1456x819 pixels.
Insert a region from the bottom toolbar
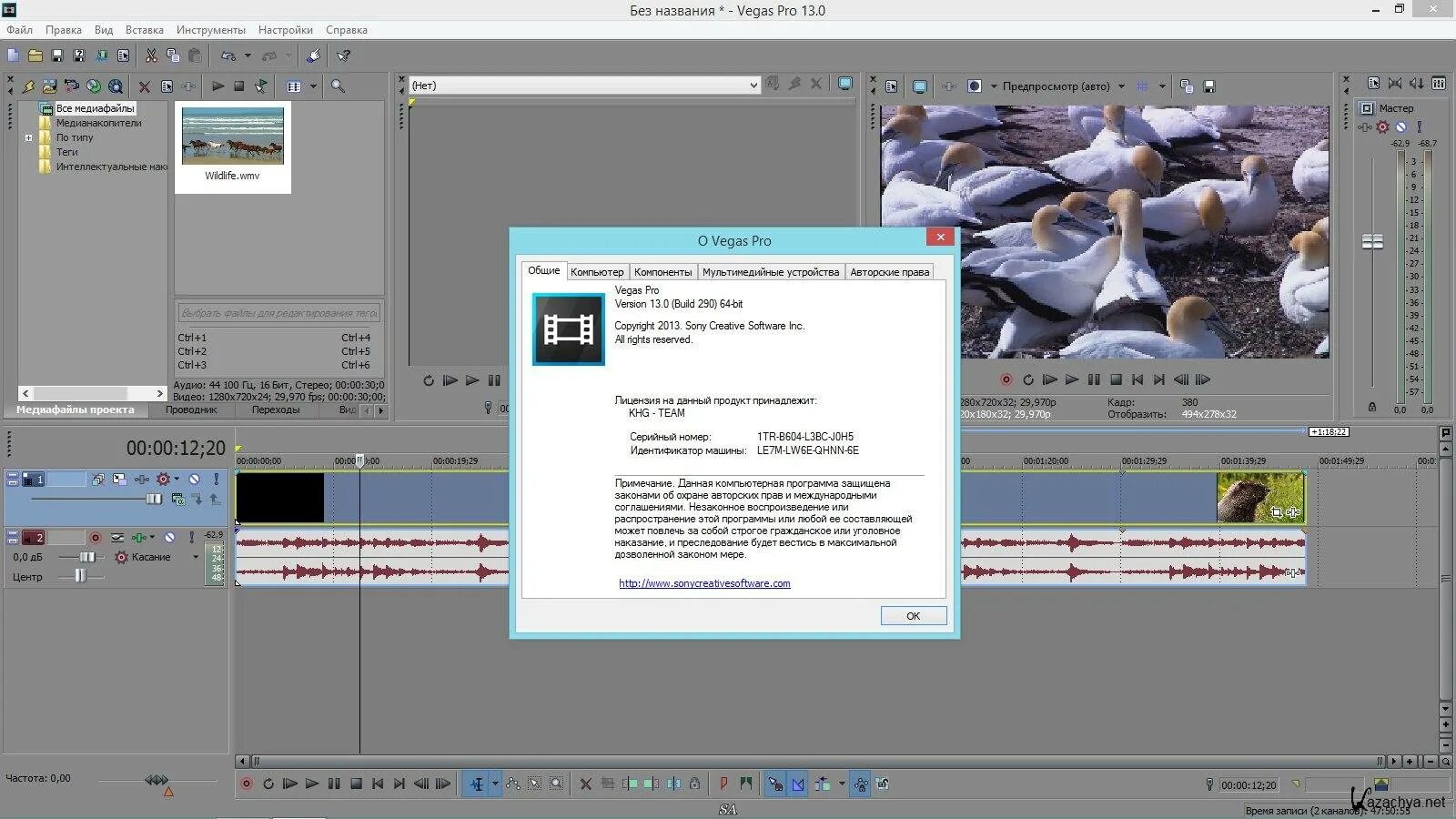[x=746, y=784]
